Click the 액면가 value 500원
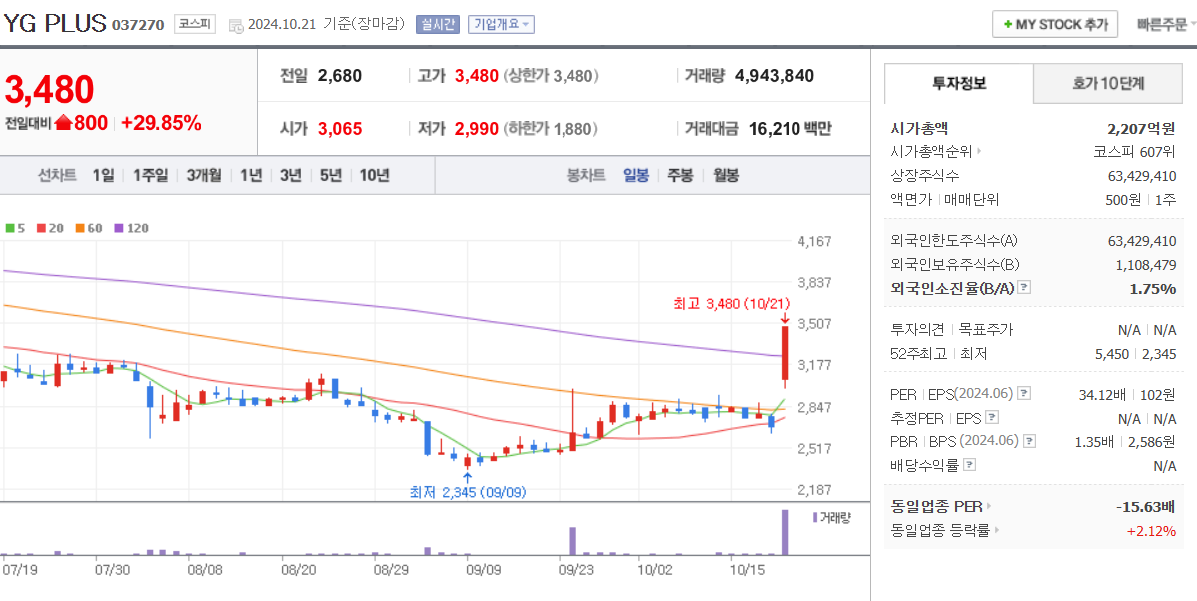 [x=1124, y=200]
